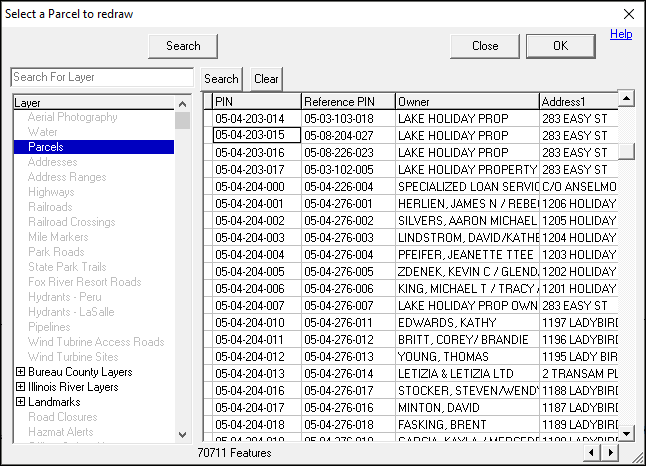Click the Search button beside Clear
The height and width of the screenshot is (466, 646).
click(x=221, y=79)
